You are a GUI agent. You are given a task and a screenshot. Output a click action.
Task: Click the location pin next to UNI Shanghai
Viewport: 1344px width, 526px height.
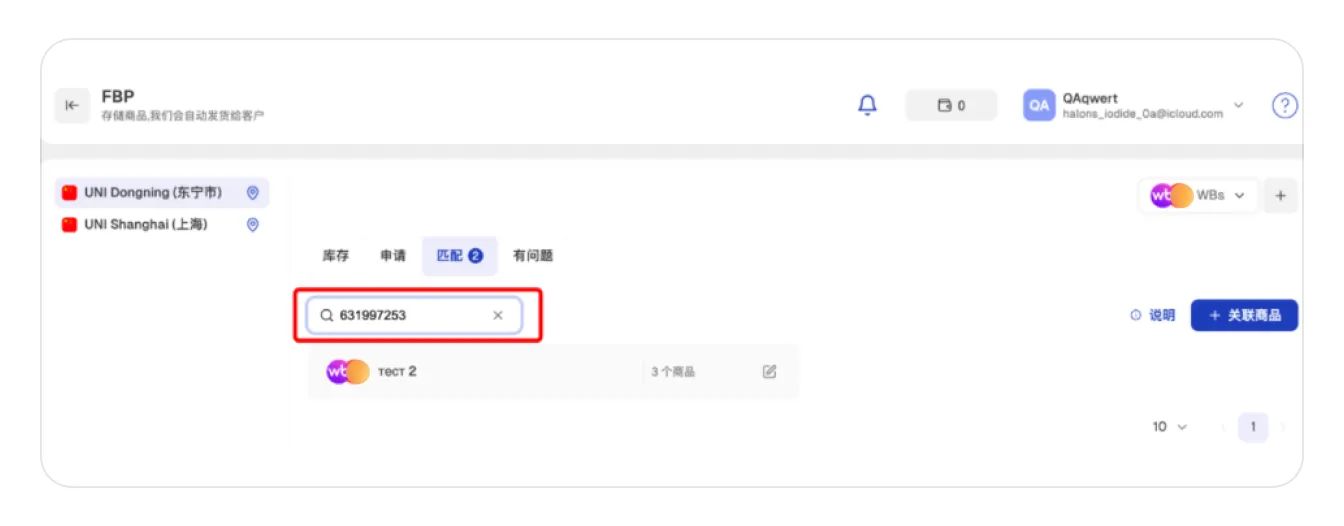point(253,225)
